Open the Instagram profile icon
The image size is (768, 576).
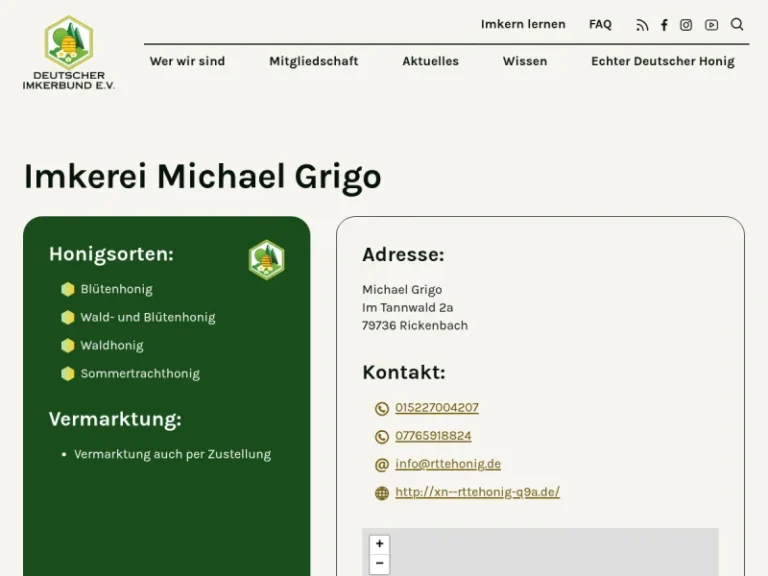(686, 25)
